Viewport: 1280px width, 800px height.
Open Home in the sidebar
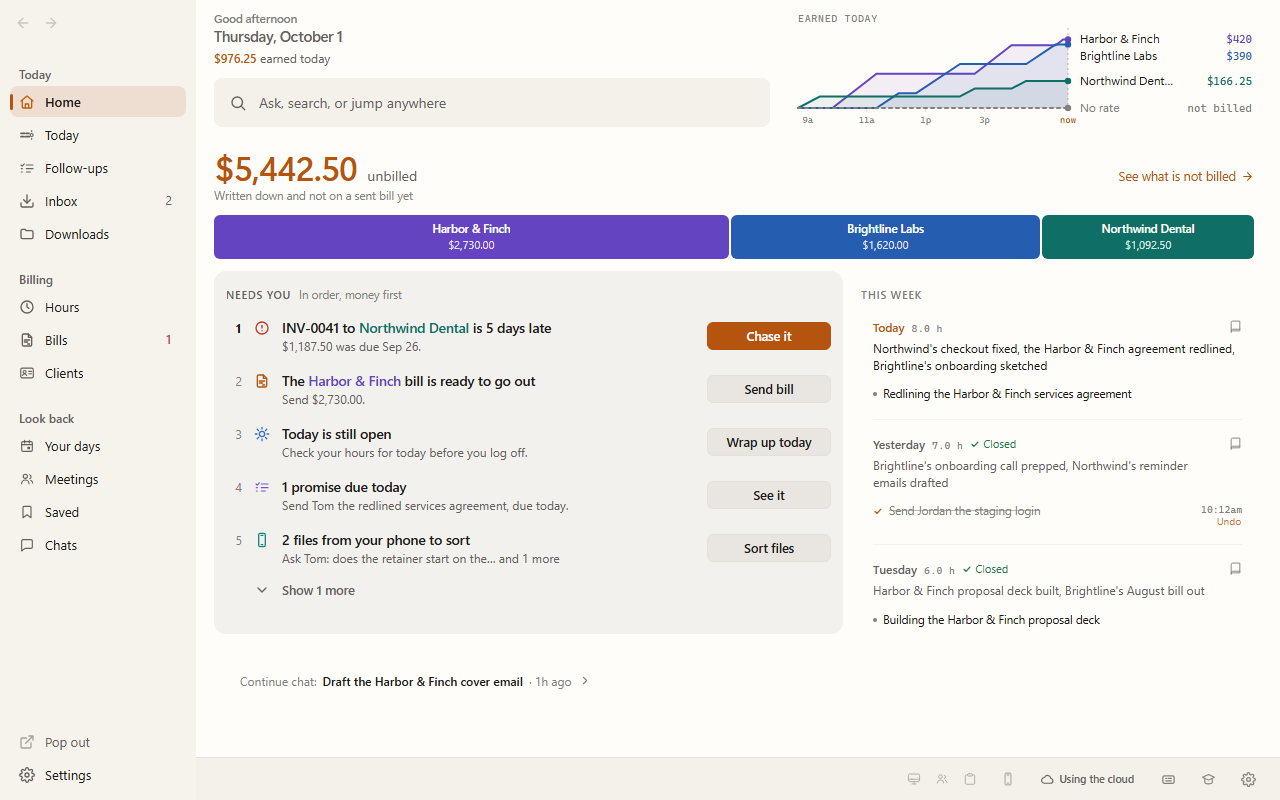click(x=98, y=102)
